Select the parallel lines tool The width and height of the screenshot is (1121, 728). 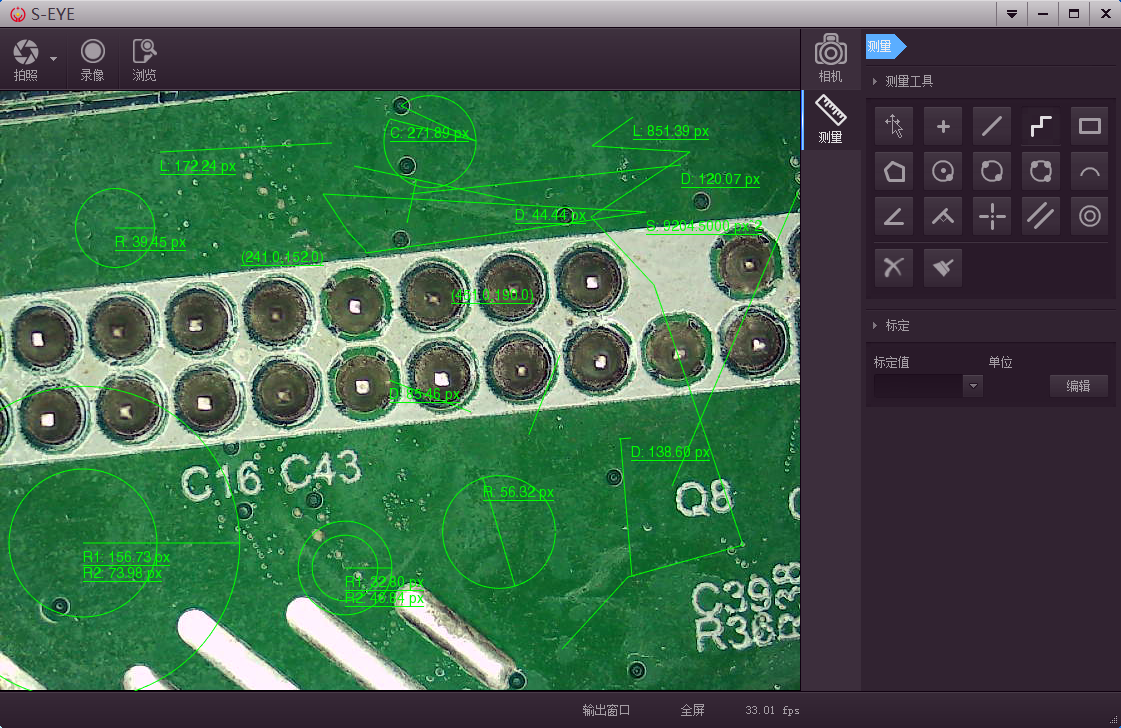coord(1040,216)
